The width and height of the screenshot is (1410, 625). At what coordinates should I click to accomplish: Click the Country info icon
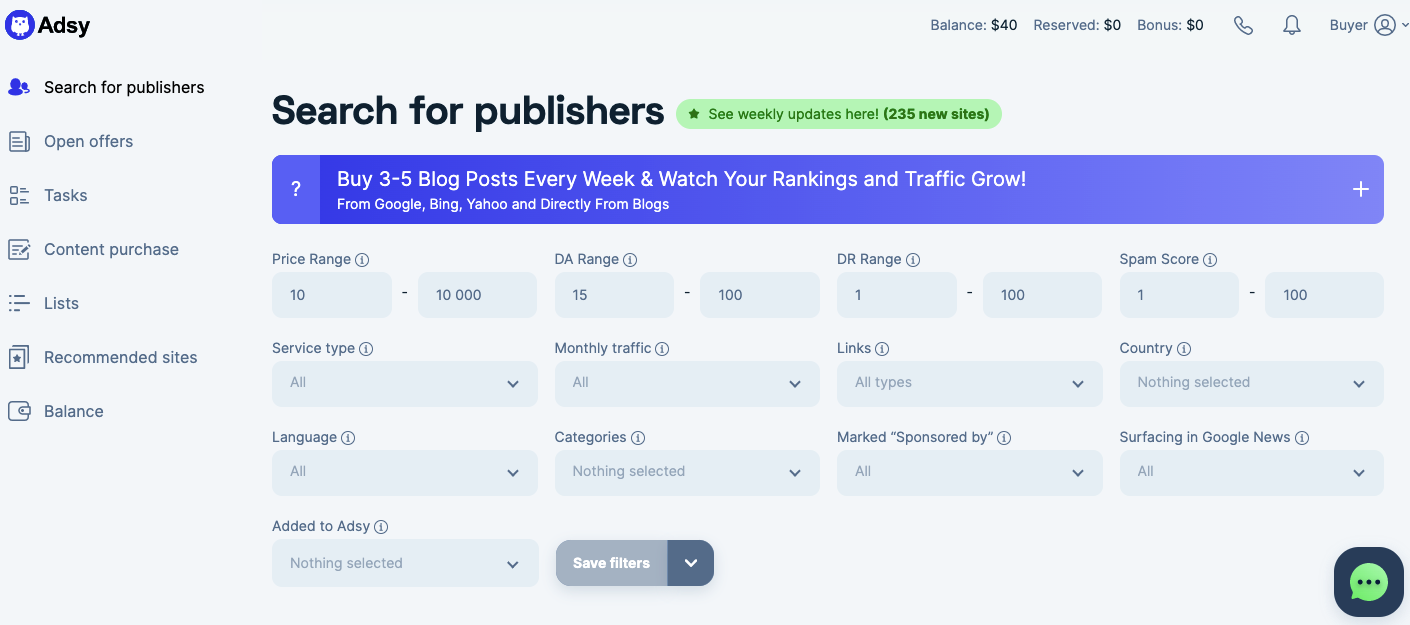tap(1184, 349)
